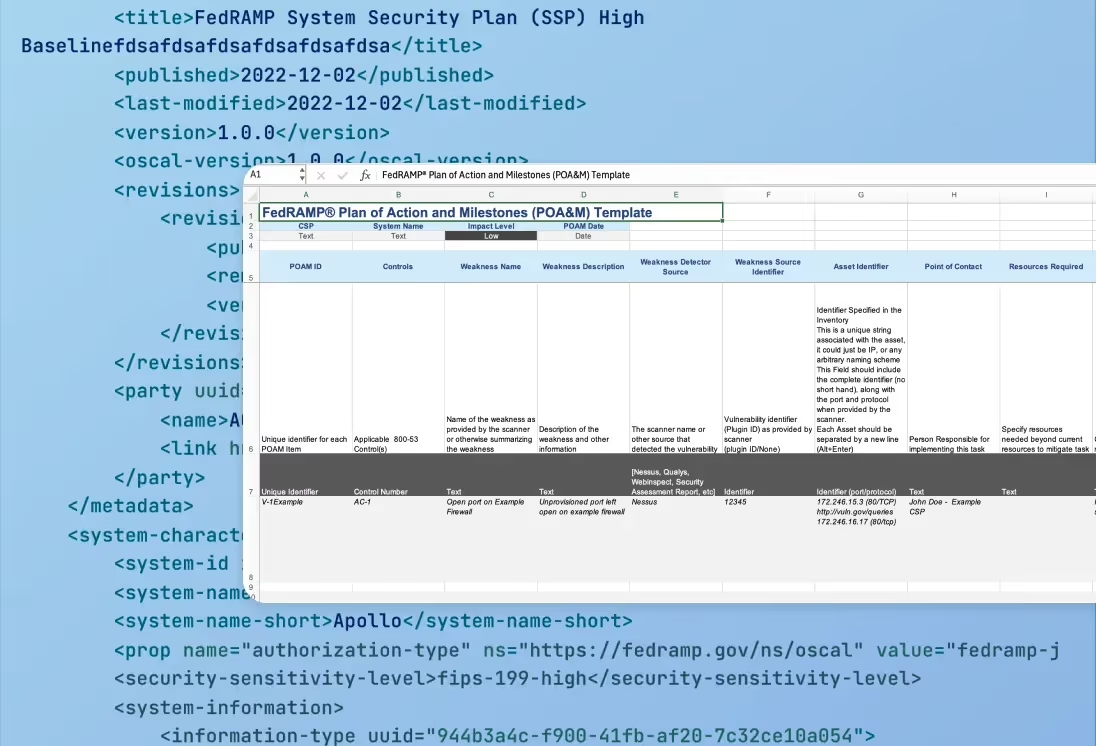Click the confirm checkmark icon in formula bar
The height and width of the screenshot is (746, 1096).
tap(342, 175)
